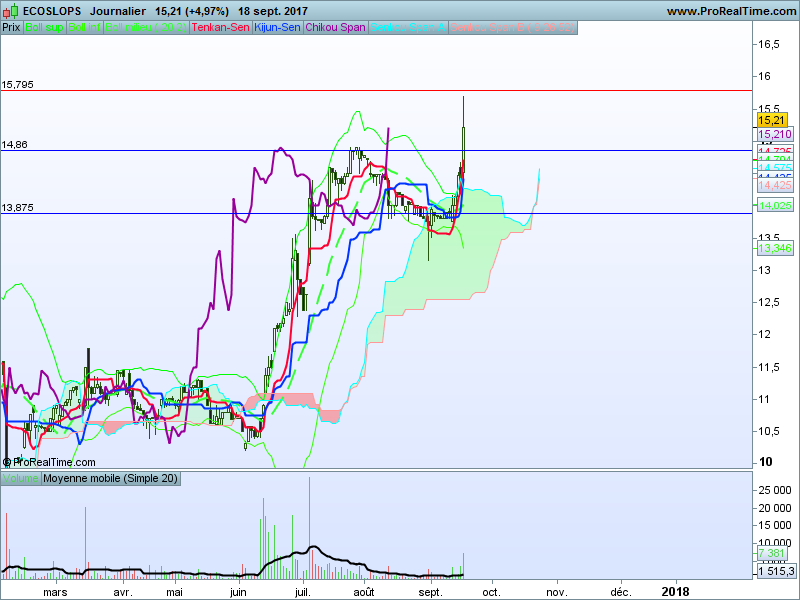Select the Prix indicator label
Viewport: 800px width, 600px height.
pyautogui.click(x=11, y=28)
